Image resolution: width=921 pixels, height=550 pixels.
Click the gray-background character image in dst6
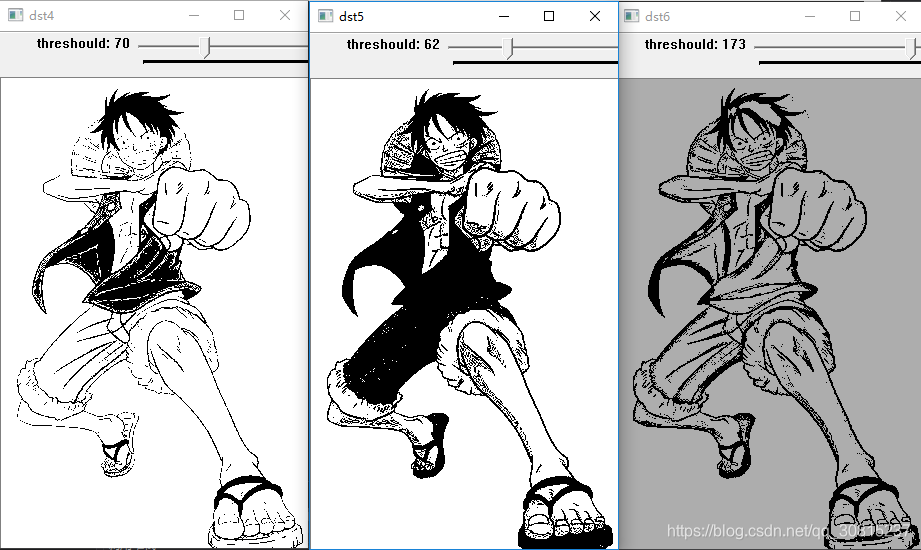pyautogui.click(x=770, y=314)
